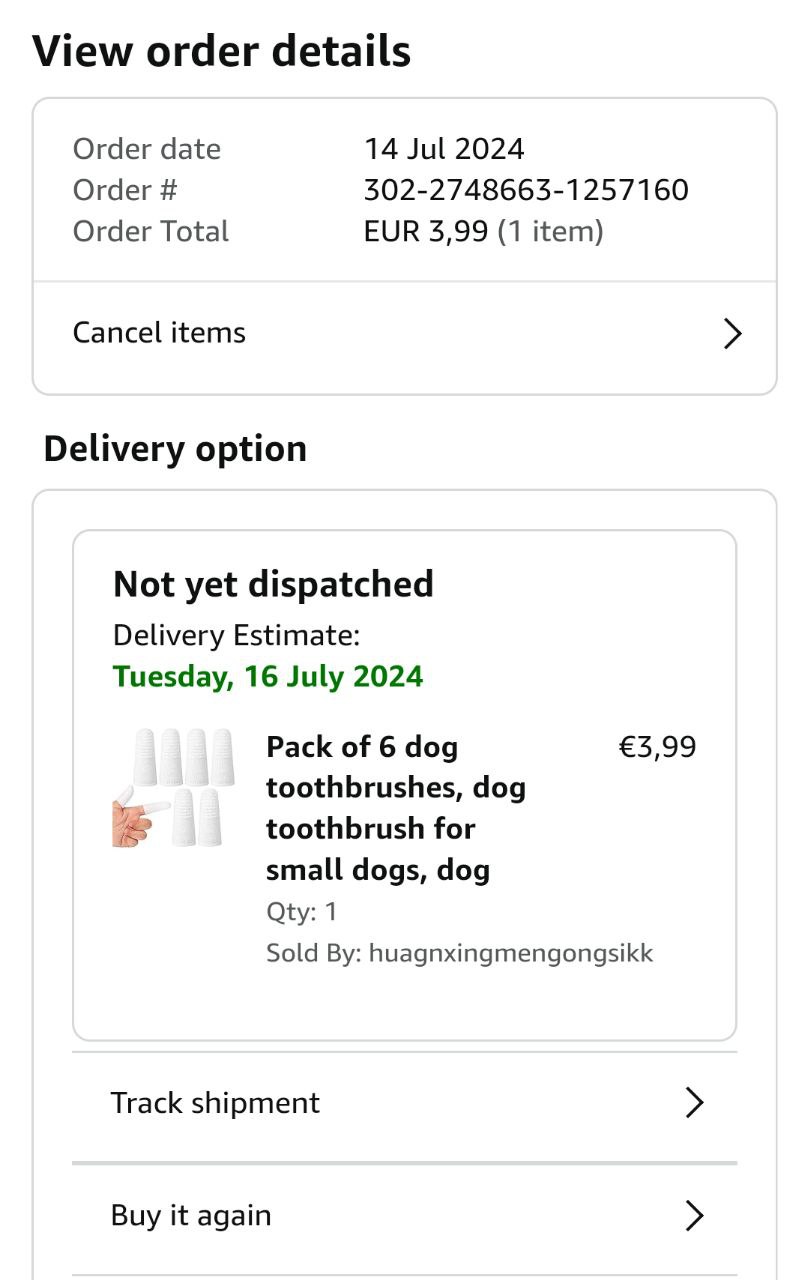809x1280 pixels.
Task: Click the order number 302-2748663-1257160
Action: click(526, 190)
